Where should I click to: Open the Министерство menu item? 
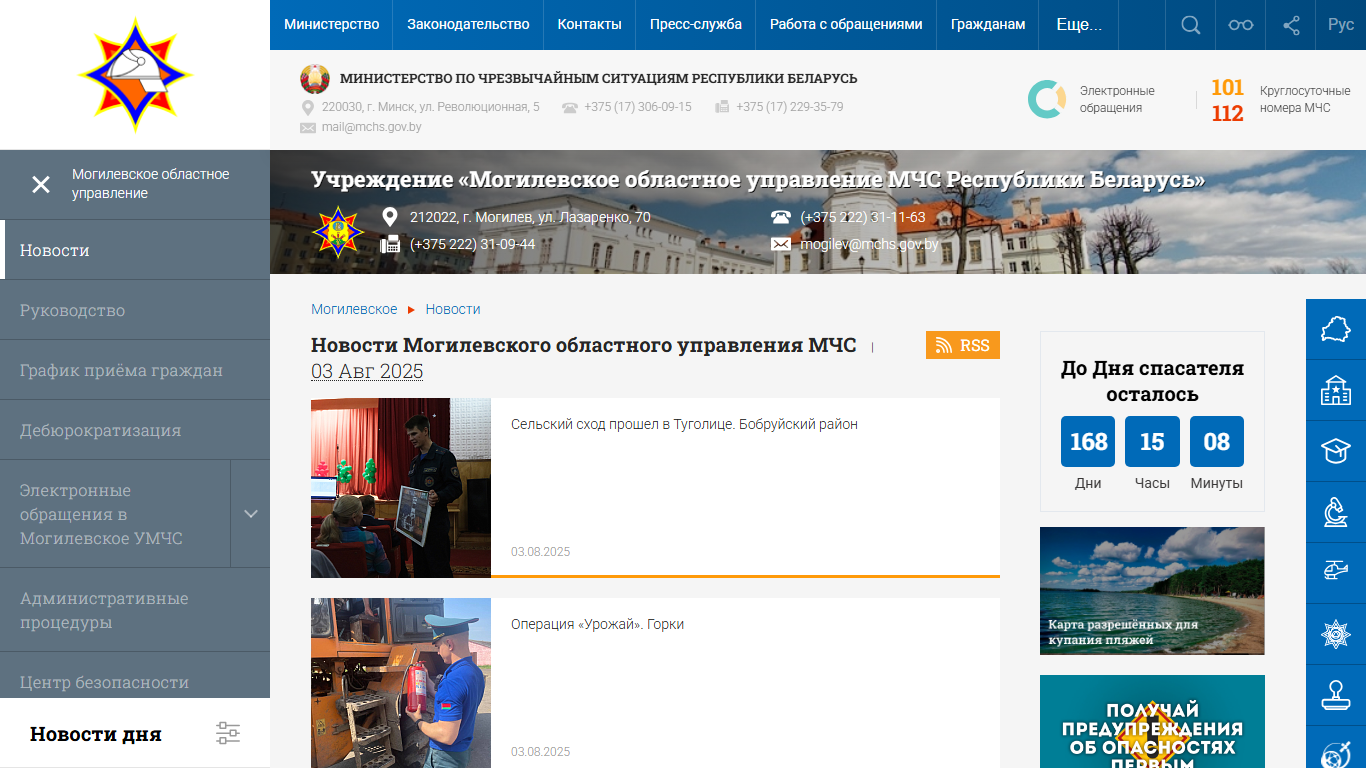331,25
